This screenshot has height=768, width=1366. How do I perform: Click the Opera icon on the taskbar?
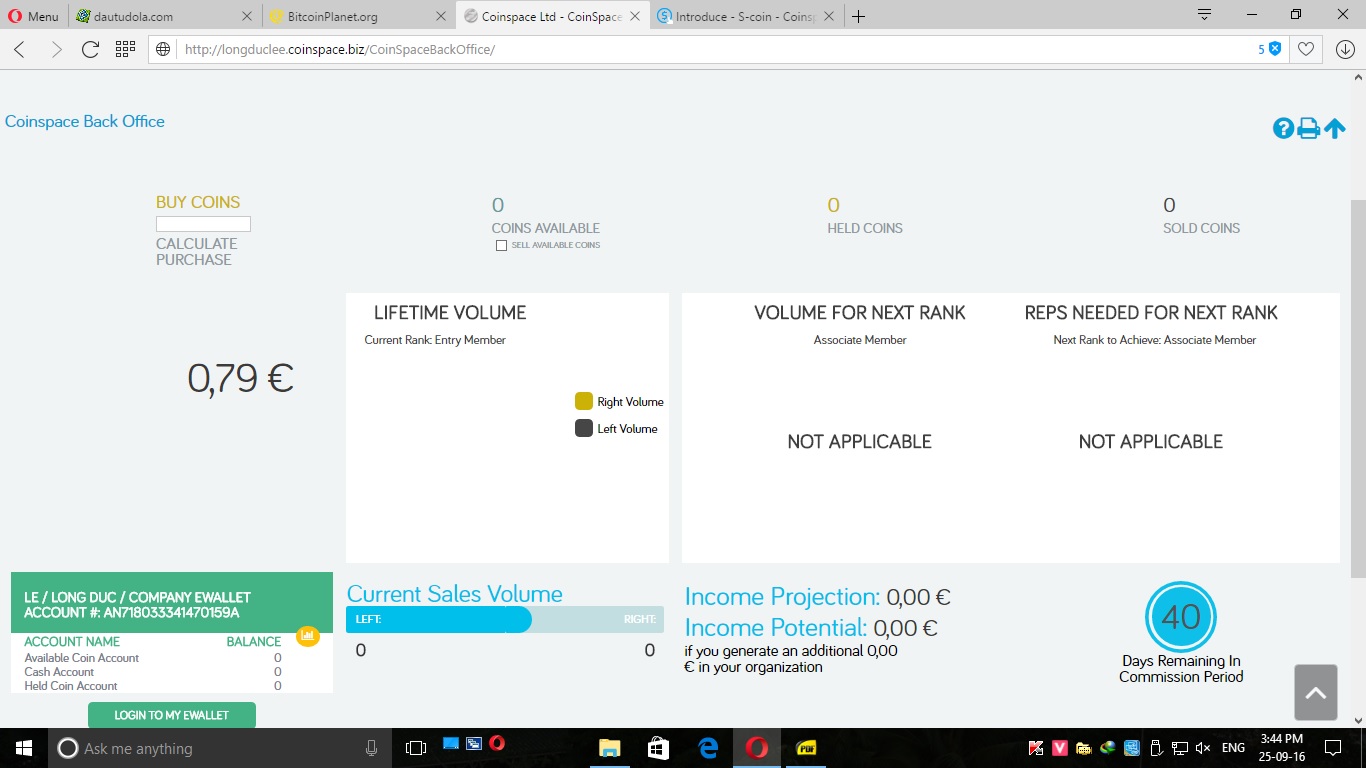coord(757,748)
